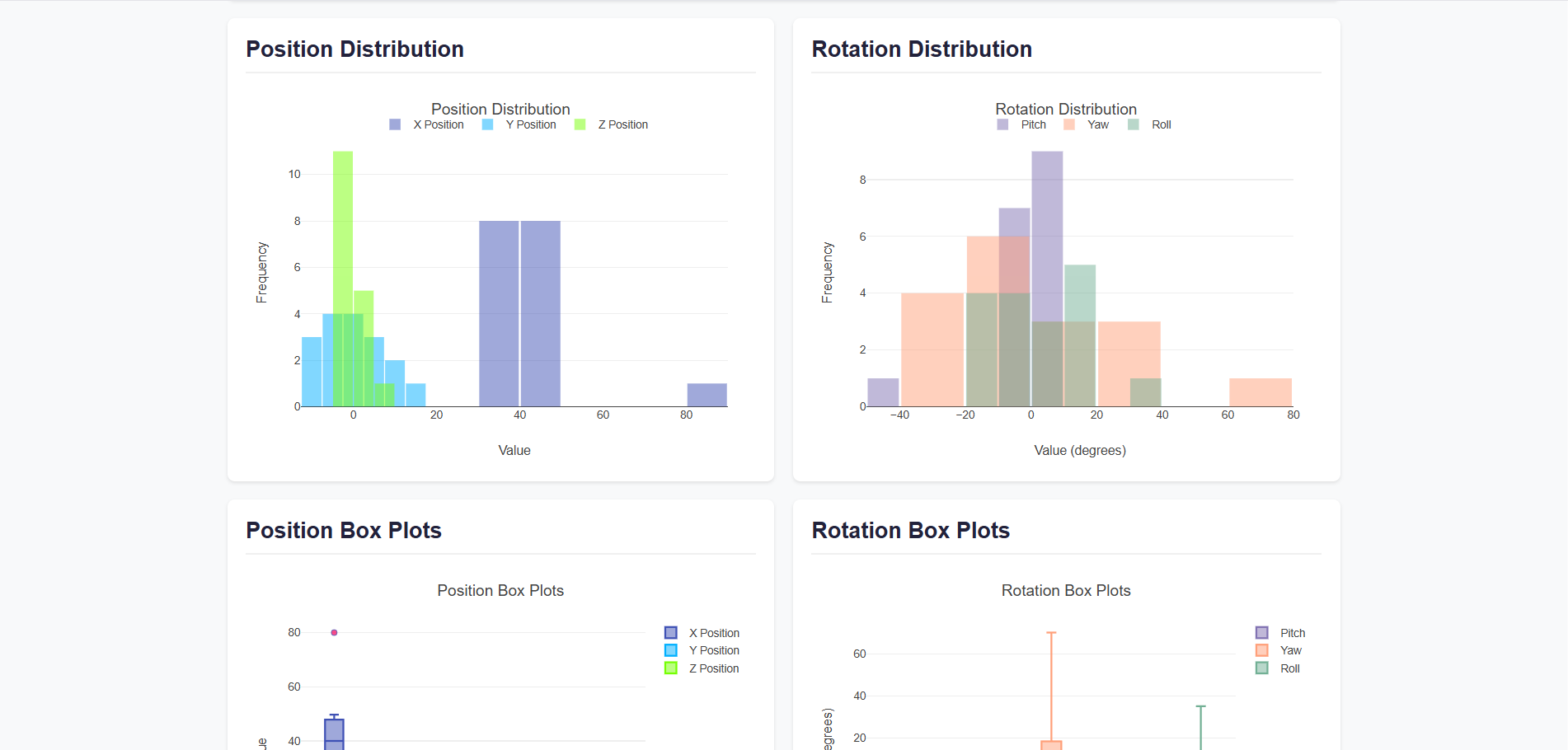This screenshot has width=1568, height=750.
Task: Select the Rotation Box Plots chart title
Action: [1066, 590]
